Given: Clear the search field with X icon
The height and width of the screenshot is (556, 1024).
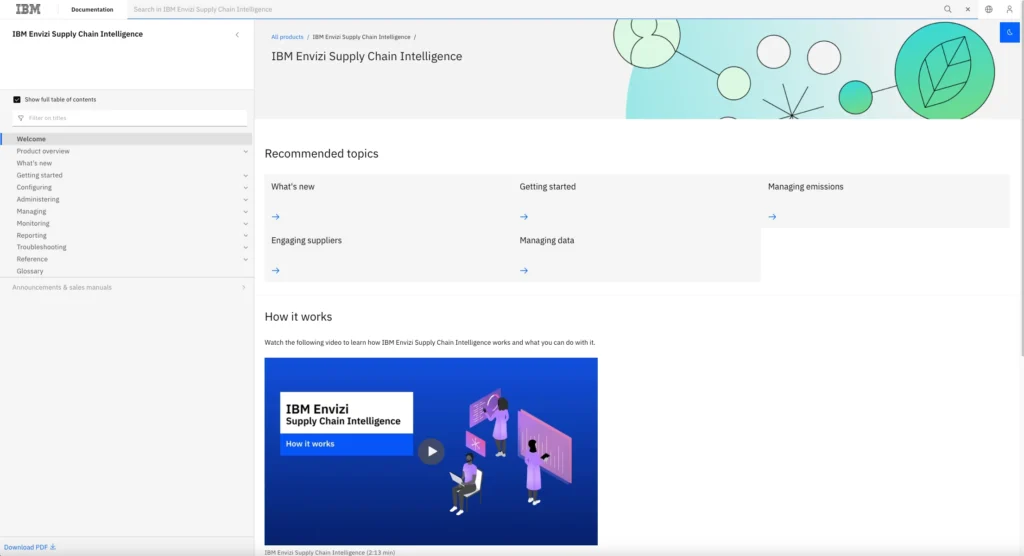Looking at the screenshot, I should (968, 9).
